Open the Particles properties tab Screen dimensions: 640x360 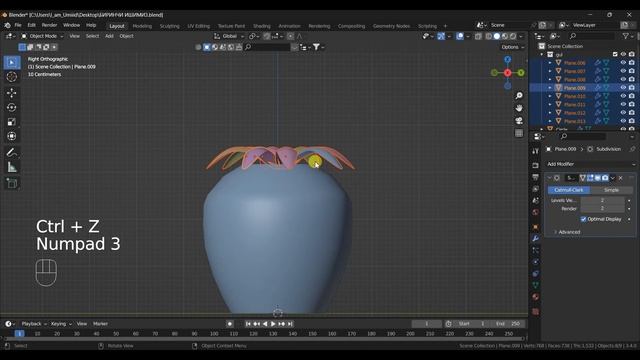point(536,250)
